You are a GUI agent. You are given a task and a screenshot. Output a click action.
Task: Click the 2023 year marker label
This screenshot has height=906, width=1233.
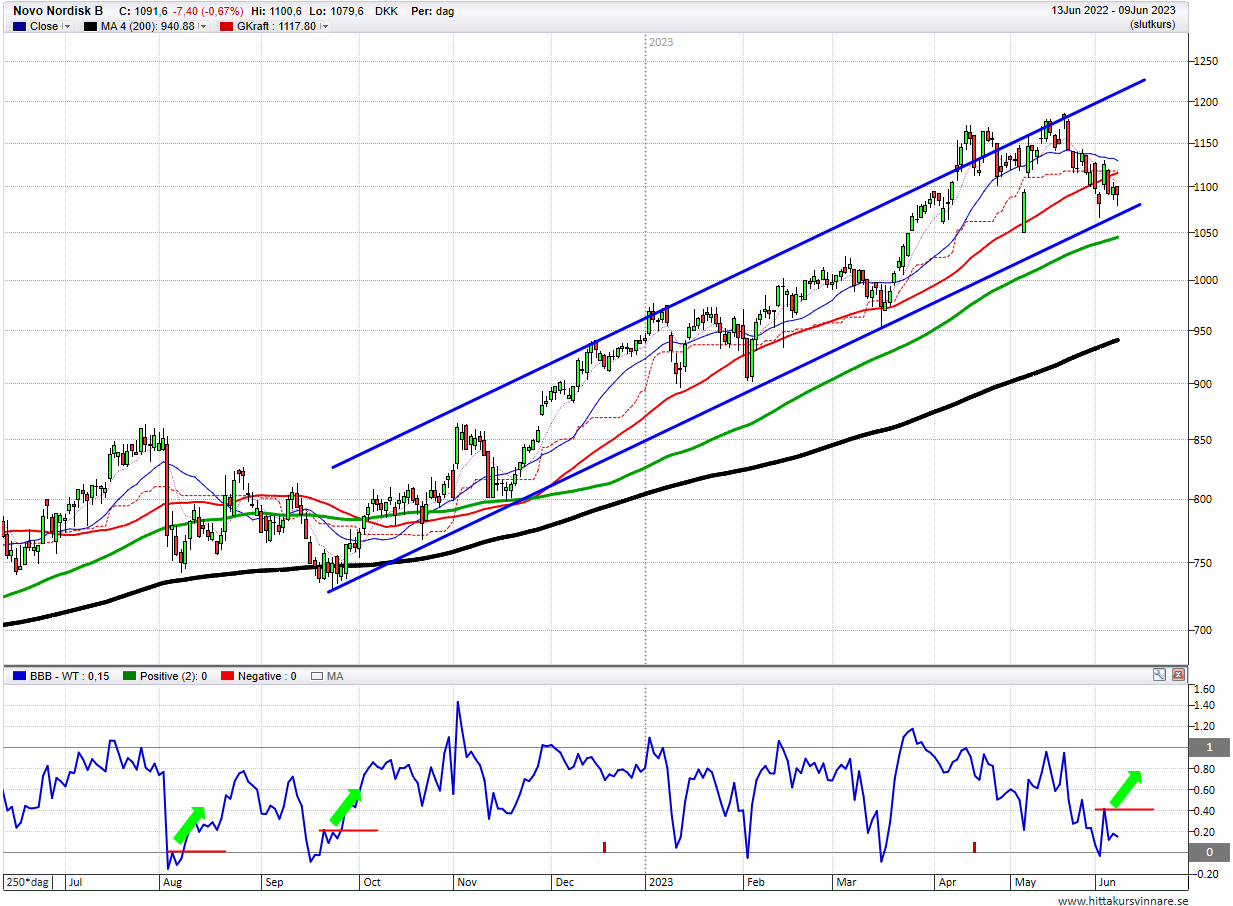(x=661, y=42)
